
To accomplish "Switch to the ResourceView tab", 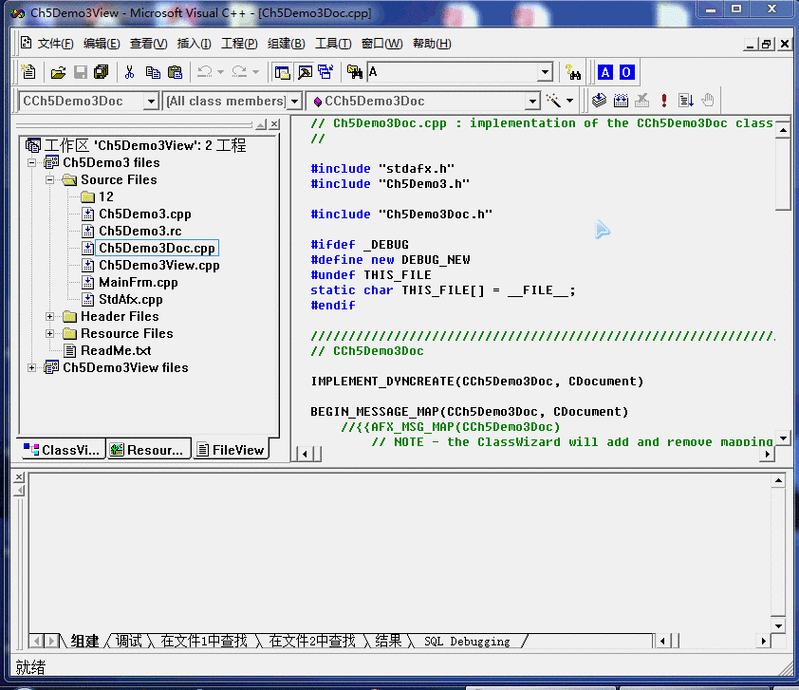I will [148, 450].
